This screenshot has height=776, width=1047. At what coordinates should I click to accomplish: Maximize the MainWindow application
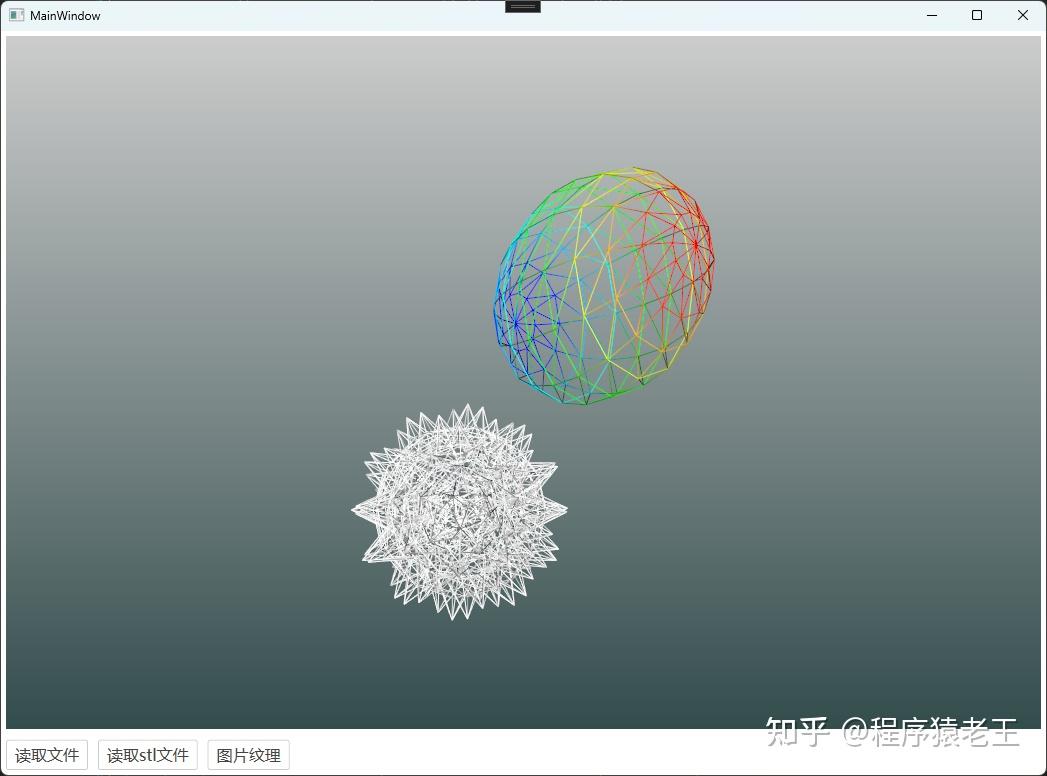point(976,15)
